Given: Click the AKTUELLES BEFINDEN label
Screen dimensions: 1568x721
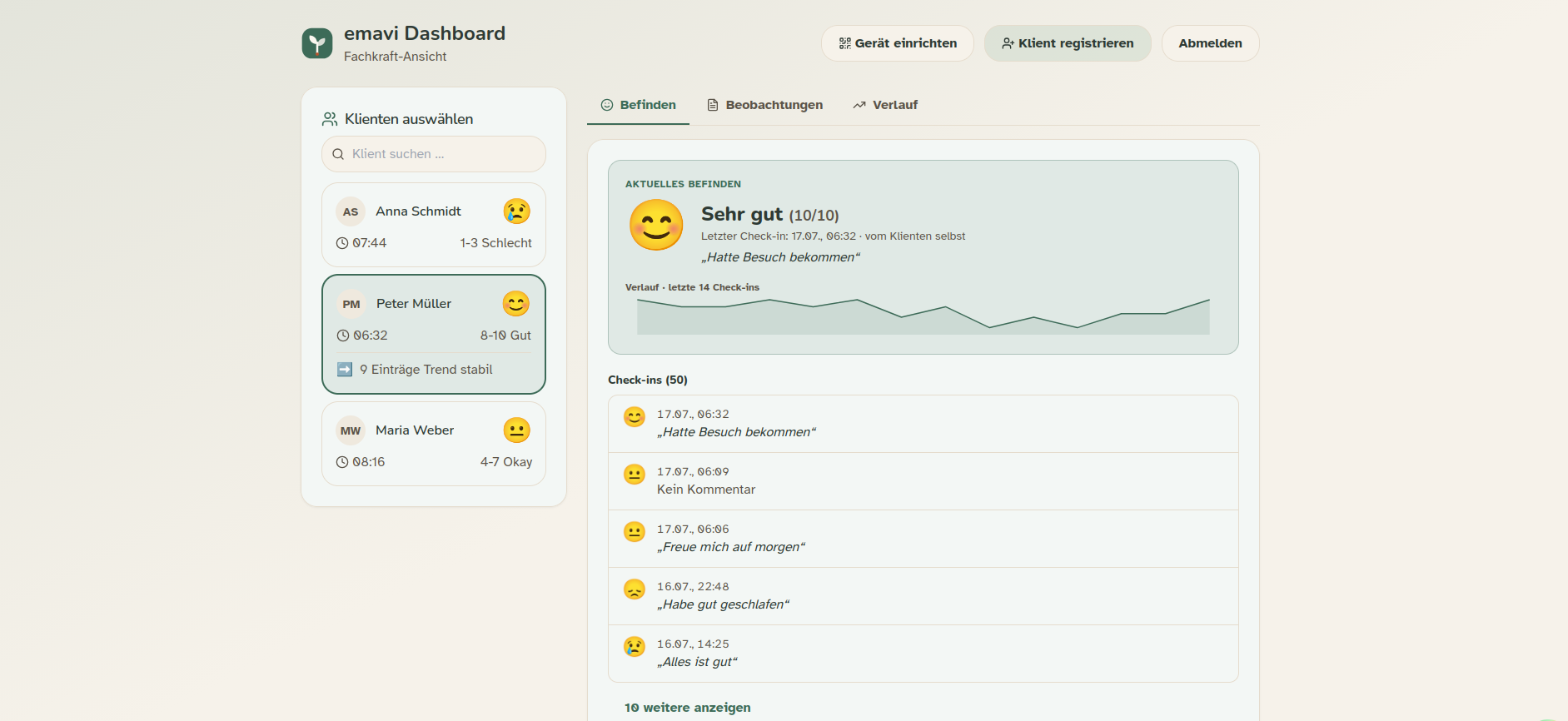Looking at the screenshot, I should tap(683, 184).
